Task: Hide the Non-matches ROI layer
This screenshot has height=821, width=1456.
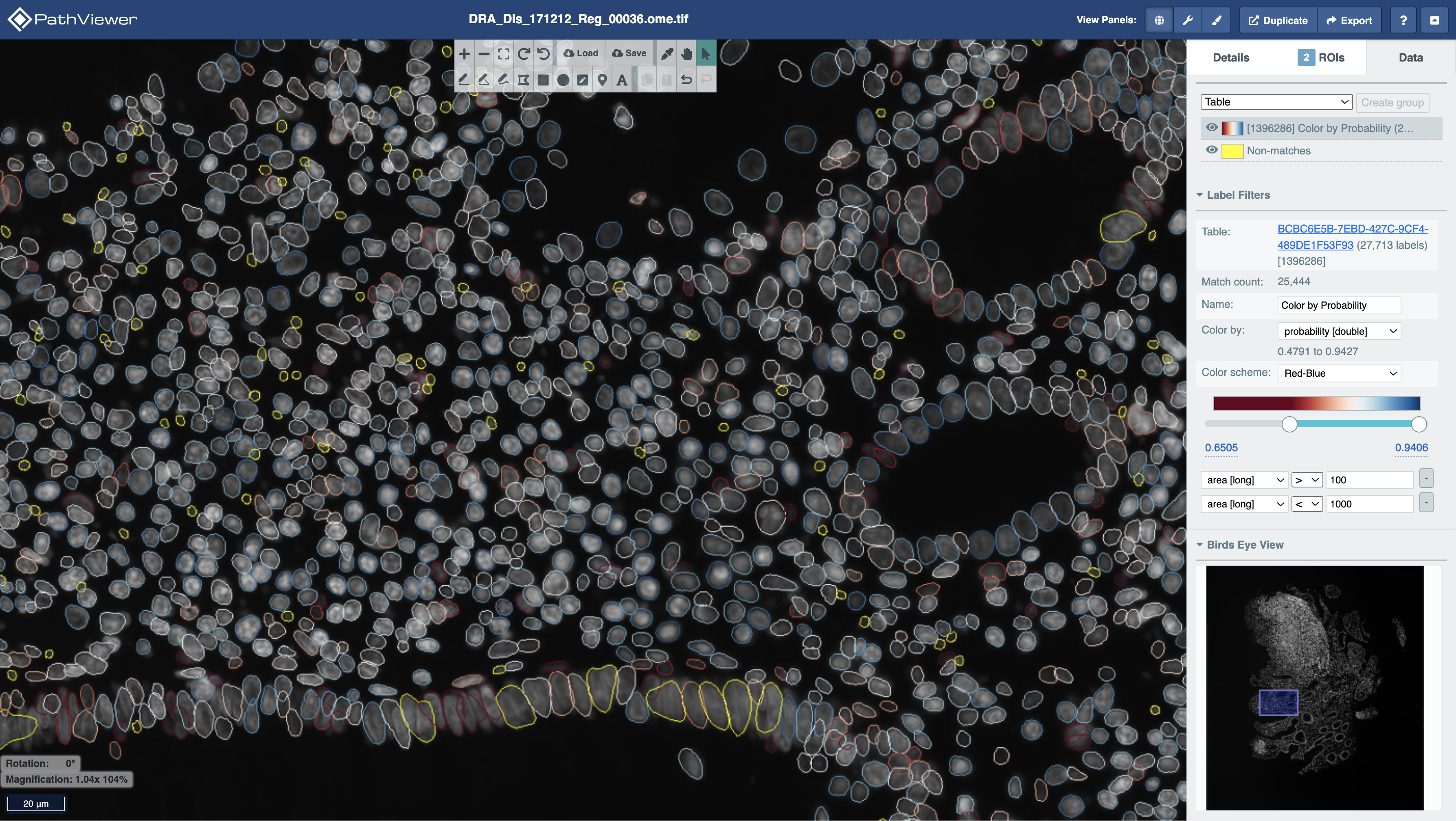Action: point(1212,150)
